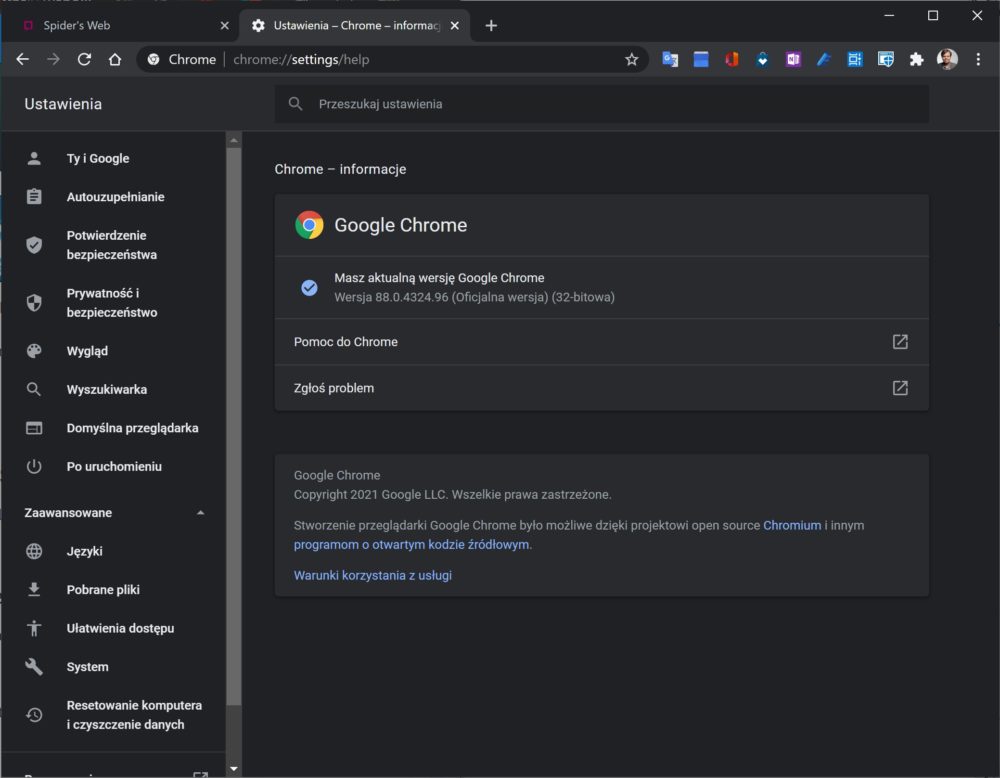1000x778 pixels.
Task: Click the dark blue padlock extension icon
Action: pyautogui.click(x=762, y=59)
